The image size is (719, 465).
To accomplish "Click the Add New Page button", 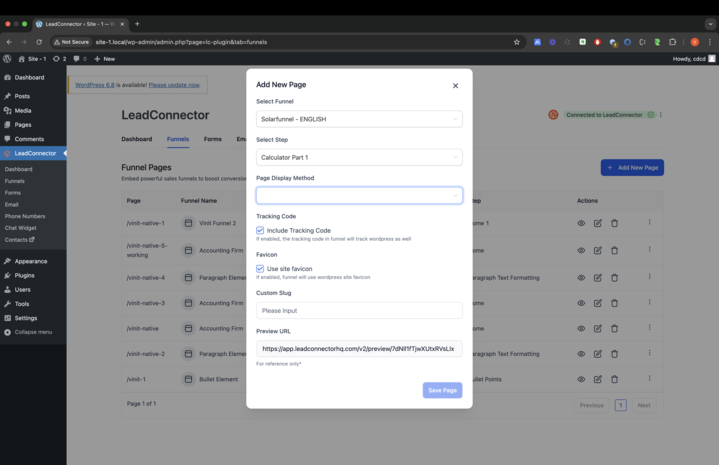I will click(632, 167).
